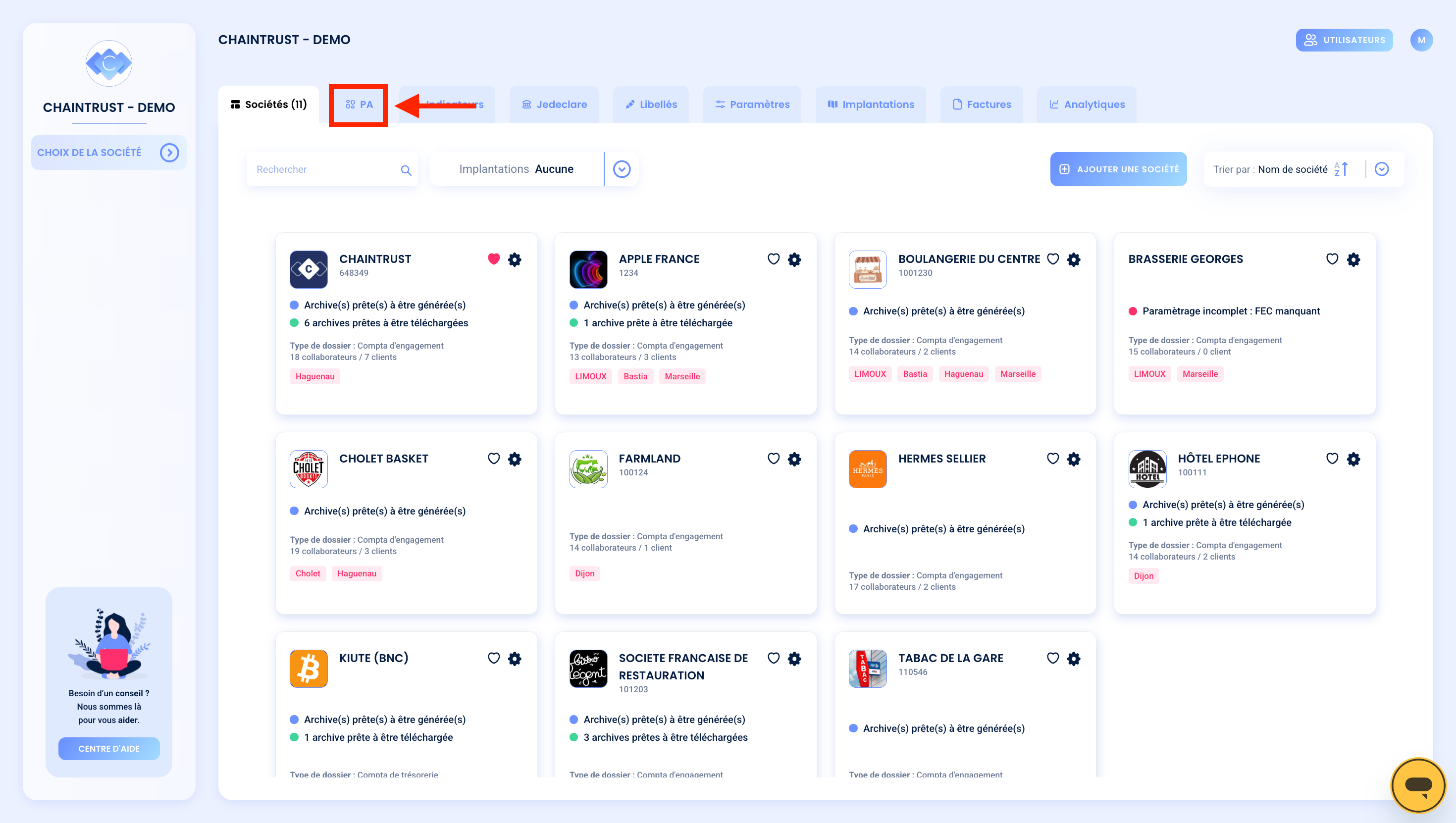Switch to the Analytiques tab
The image size is (1456, 823).
(x=1087, y=104)
